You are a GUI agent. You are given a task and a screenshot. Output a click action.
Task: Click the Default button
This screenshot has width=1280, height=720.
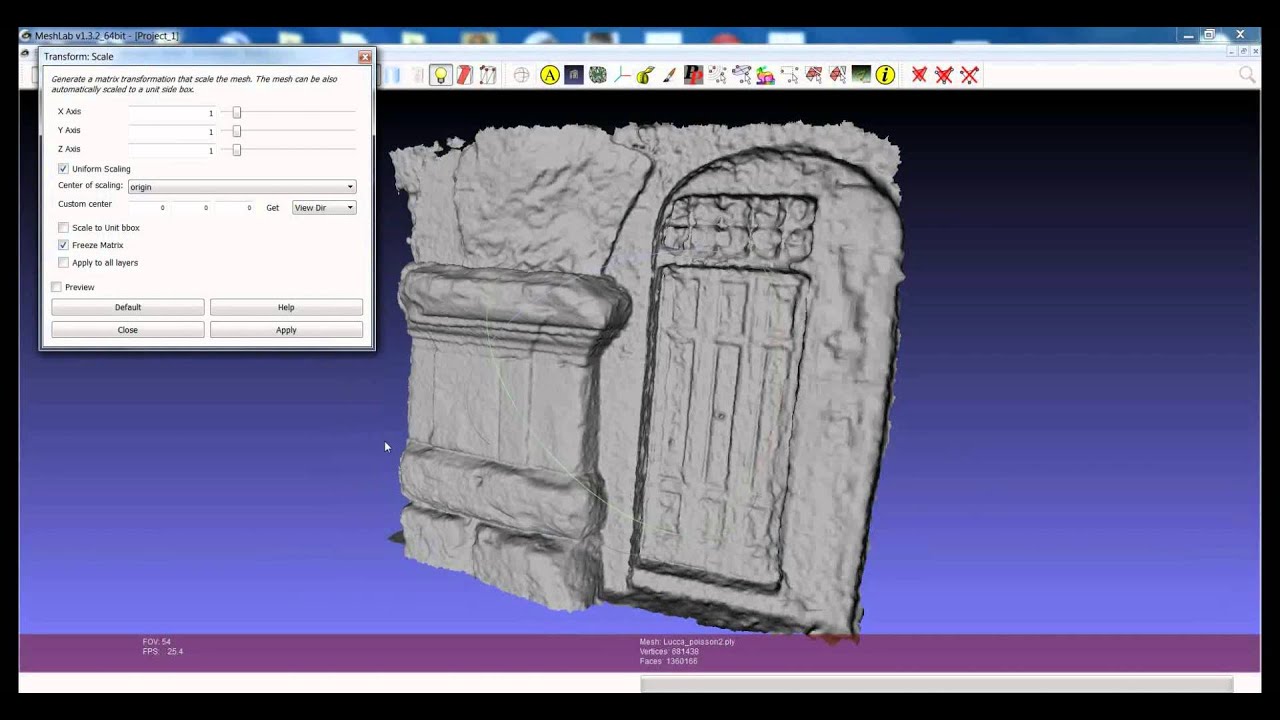(128, 307)
